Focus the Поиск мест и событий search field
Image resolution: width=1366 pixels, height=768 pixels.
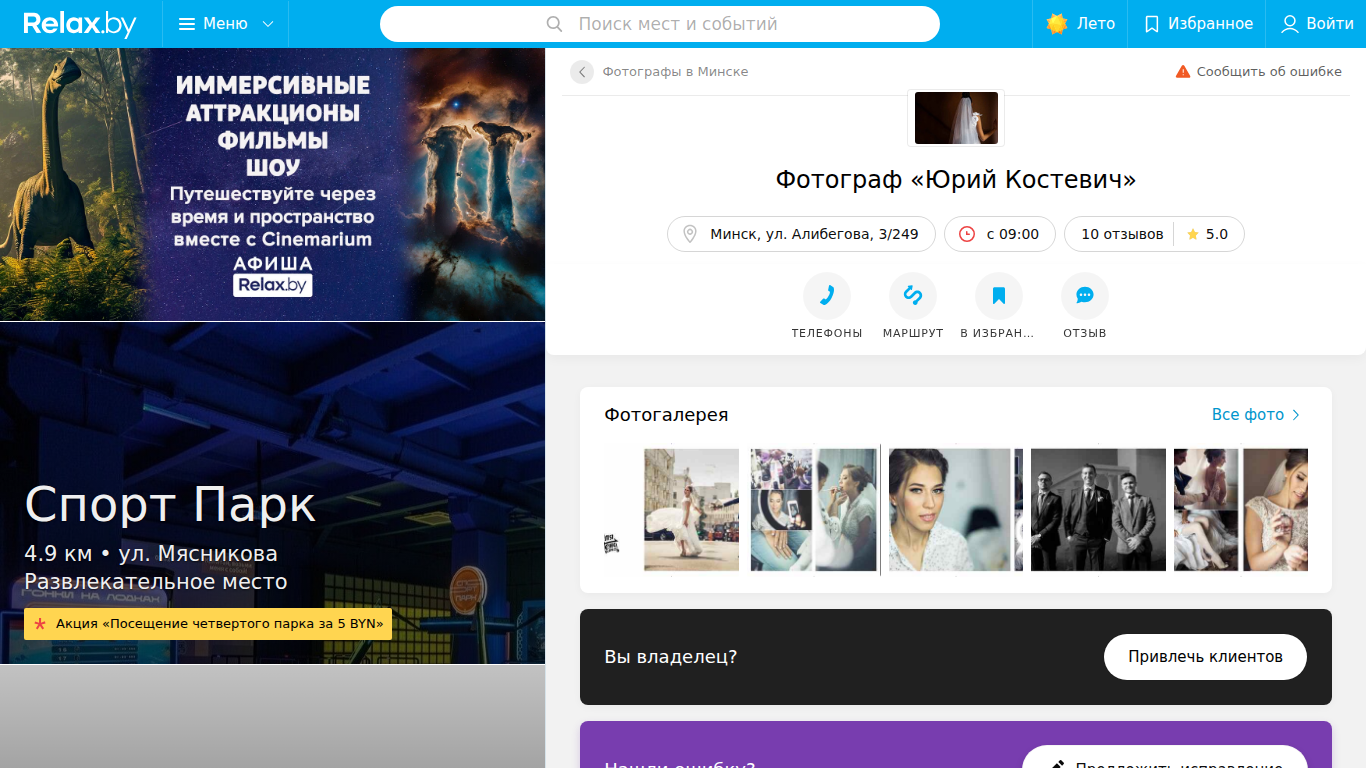660,24
